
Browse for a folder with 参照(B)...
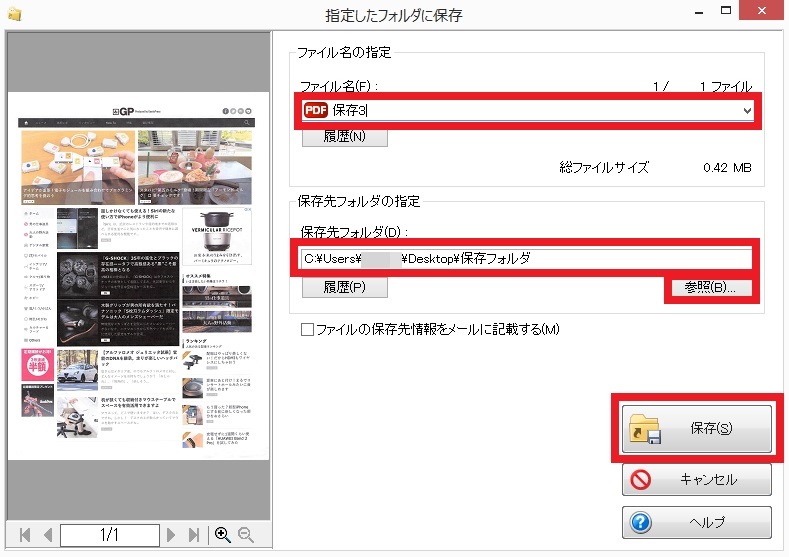(711, 287)
